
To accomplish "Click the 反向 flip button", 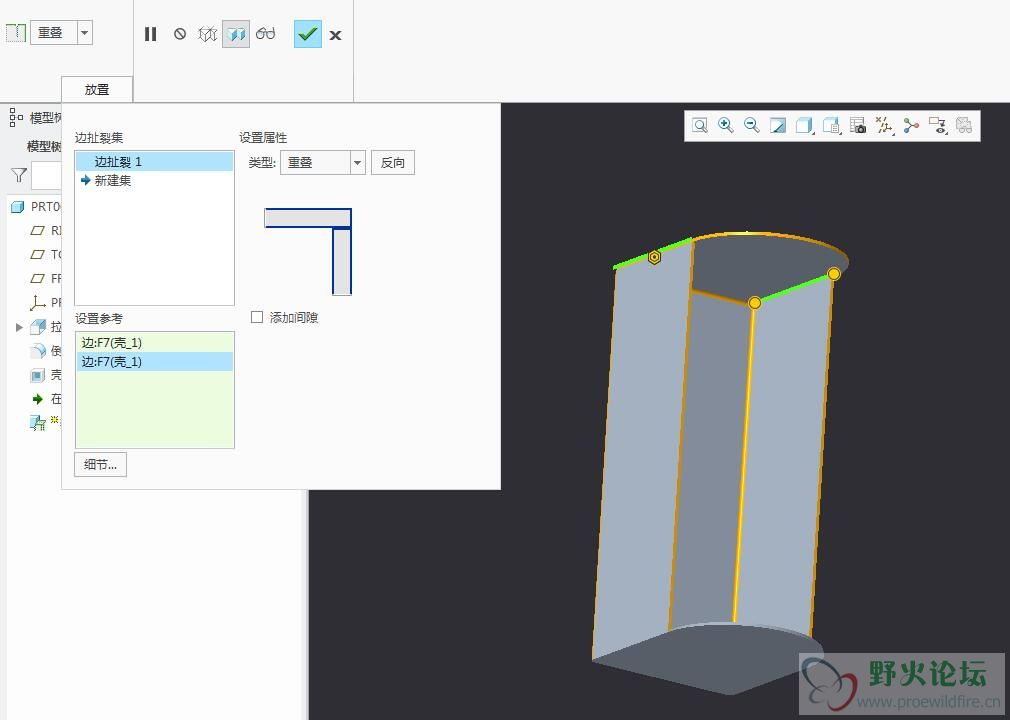I will [393, 163].
